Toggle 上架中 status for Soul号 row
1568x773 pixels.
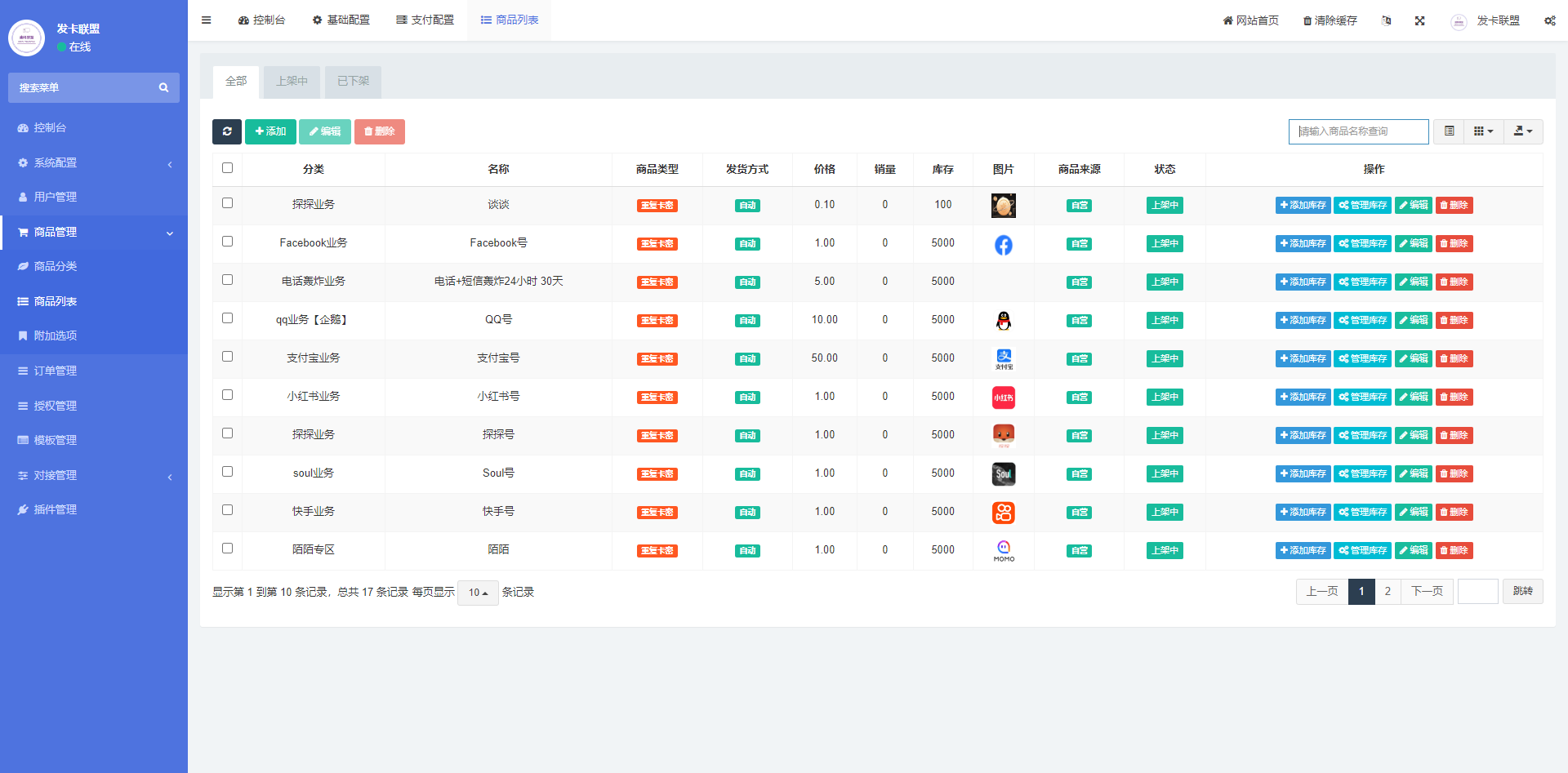click(1165, 474)
